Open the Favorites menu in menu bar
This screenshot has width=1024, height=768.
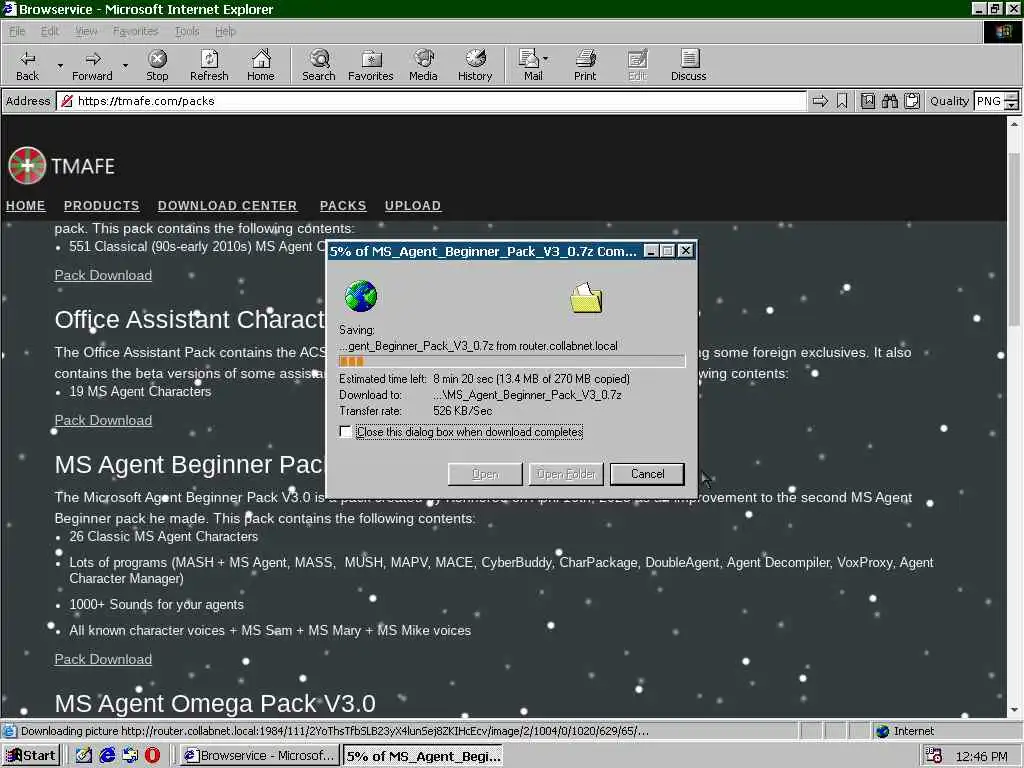[x=135, y=31]
